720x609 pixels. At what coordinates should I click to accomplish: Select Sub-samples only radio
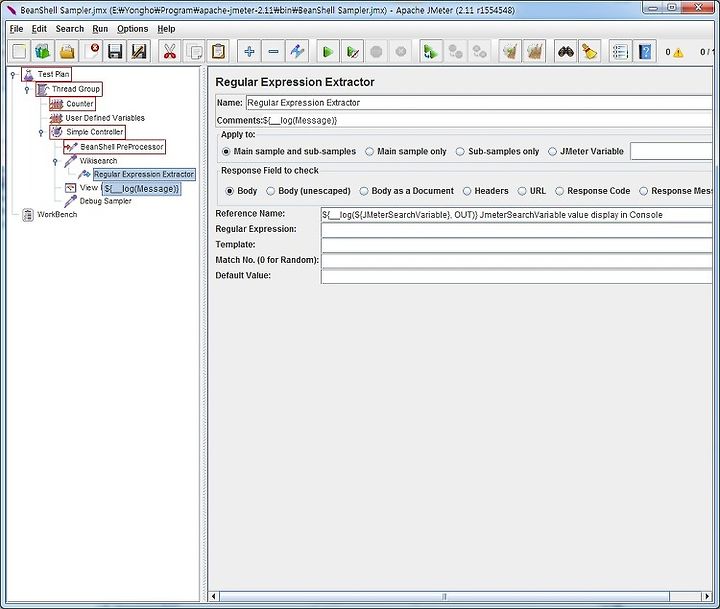pos(460,151)
